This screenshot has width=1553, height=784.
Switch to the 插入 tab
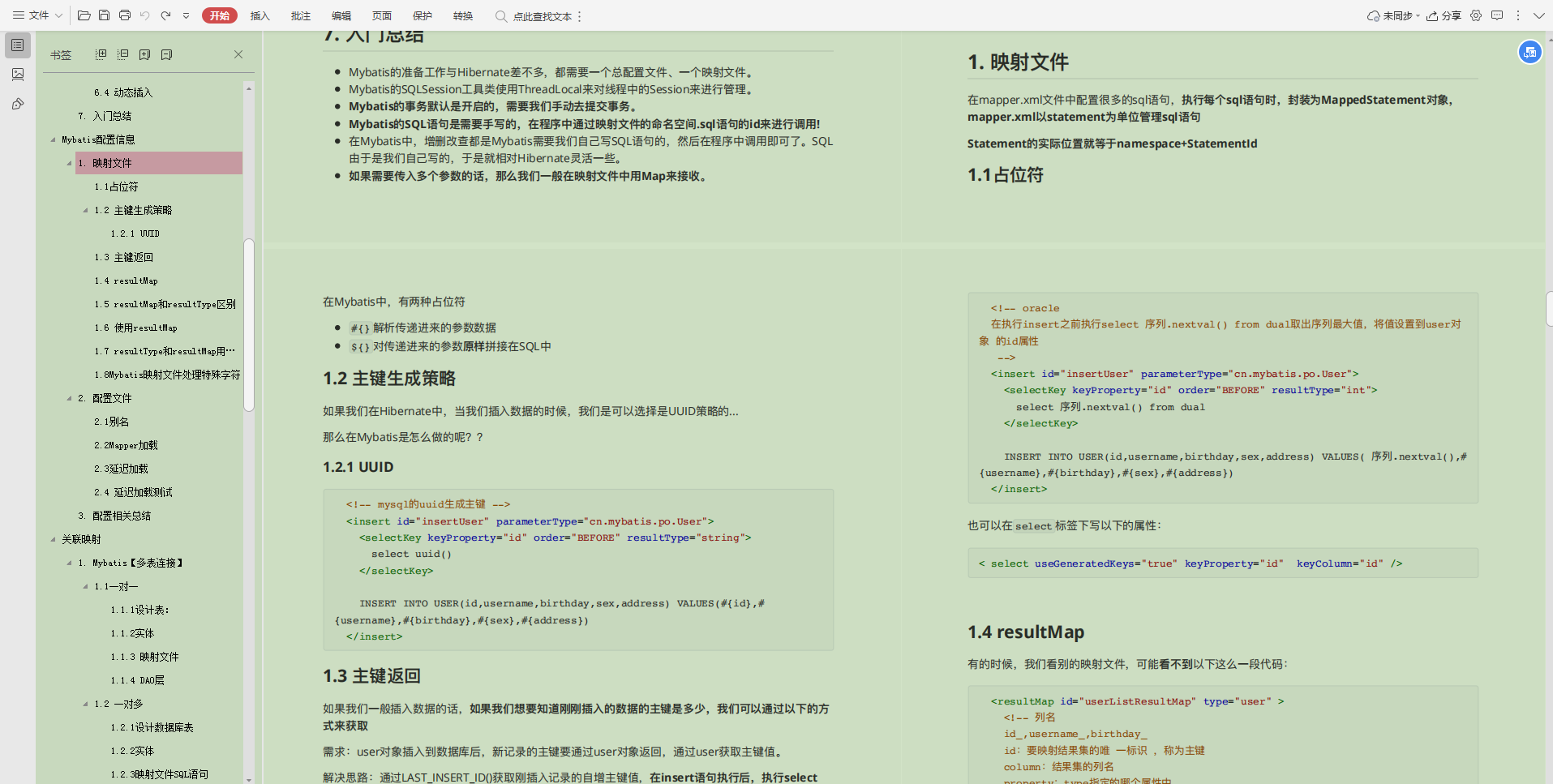click(260, 15)
